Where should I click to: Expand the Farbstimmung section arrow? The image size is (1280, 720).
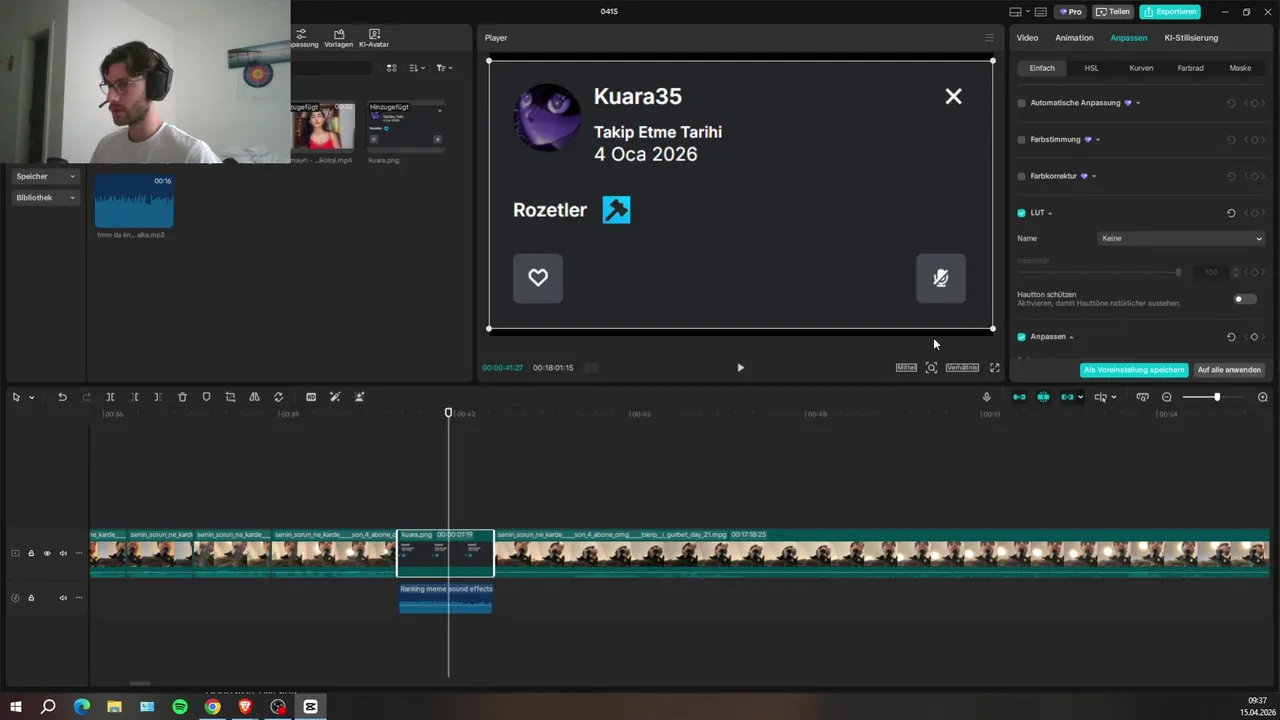coord(1098,140)
